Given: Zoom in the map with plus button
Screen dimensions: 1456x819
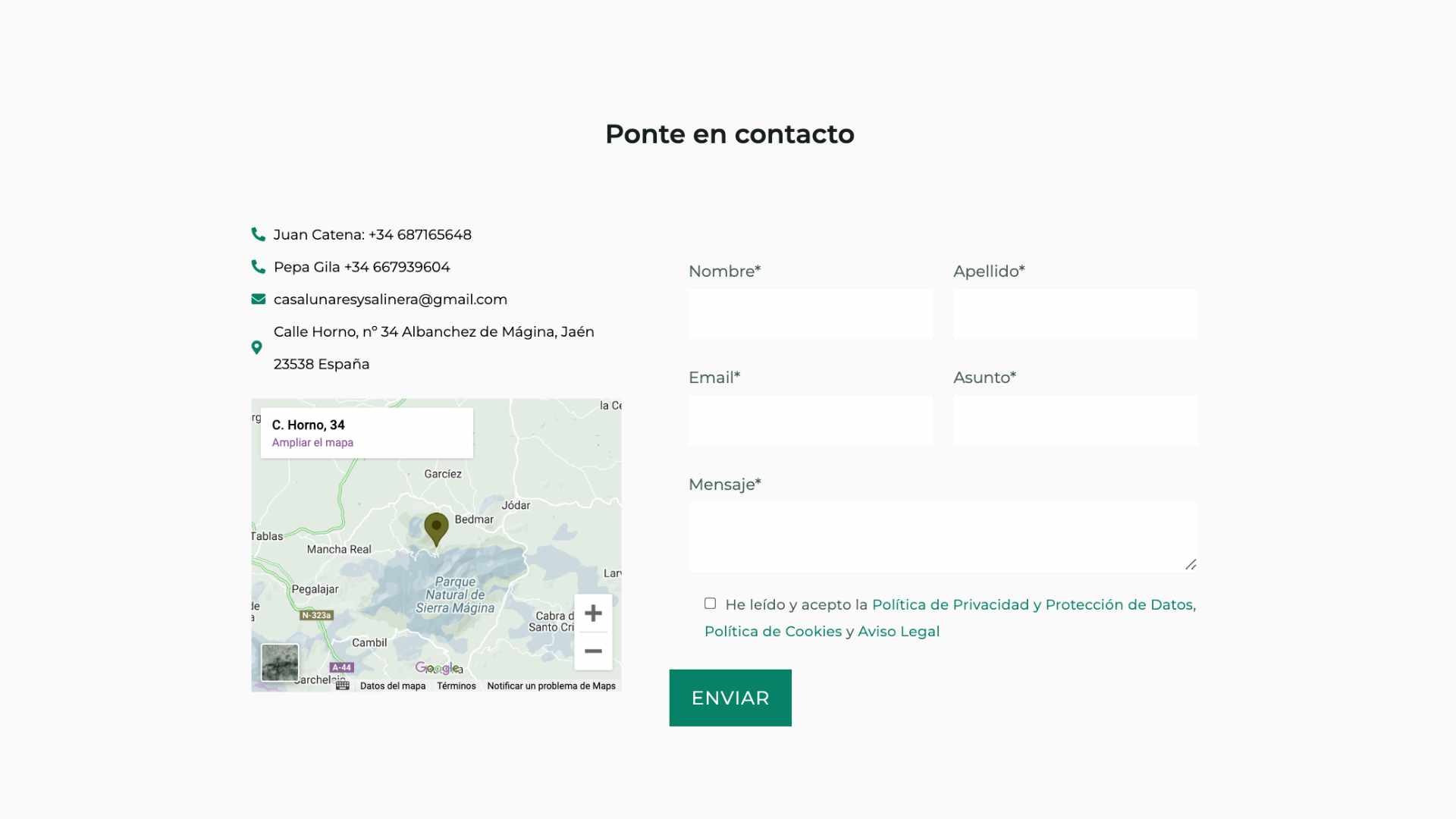Looking at the screenshot, I should (x=593, y=613).
